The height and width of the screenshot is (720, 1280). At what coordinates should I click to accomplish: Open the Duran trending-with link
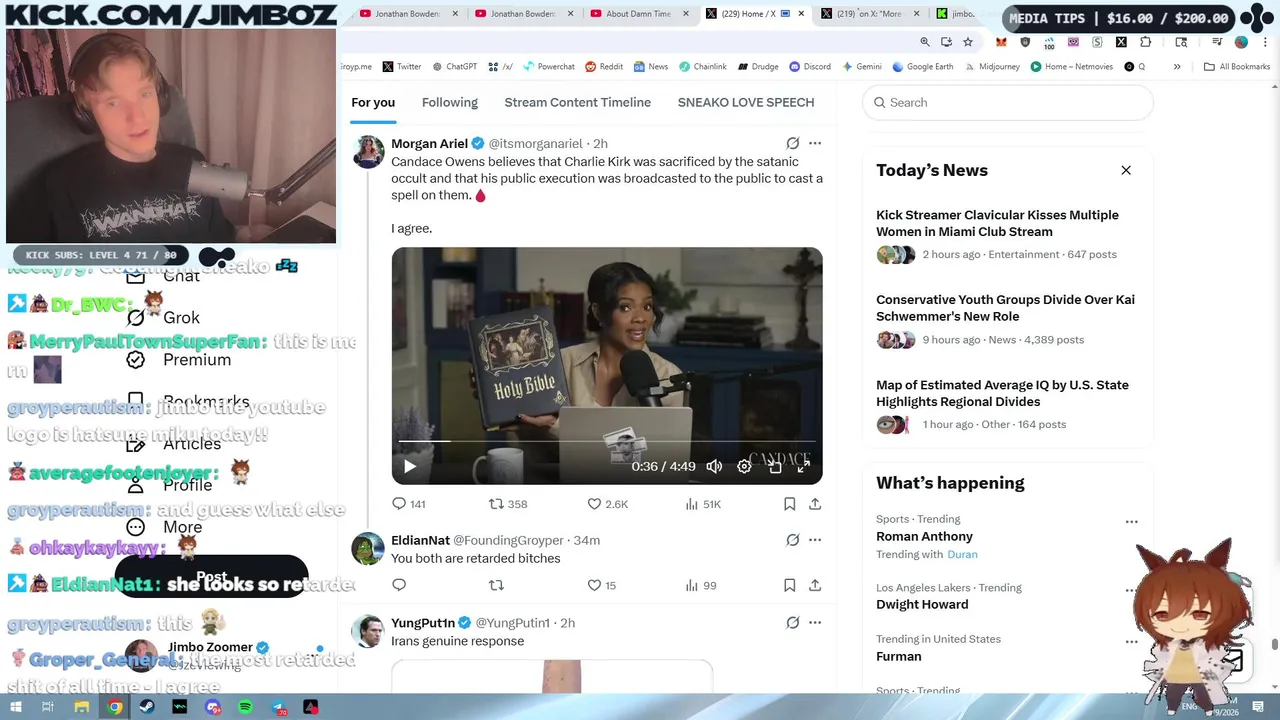[x=962, y=554]
